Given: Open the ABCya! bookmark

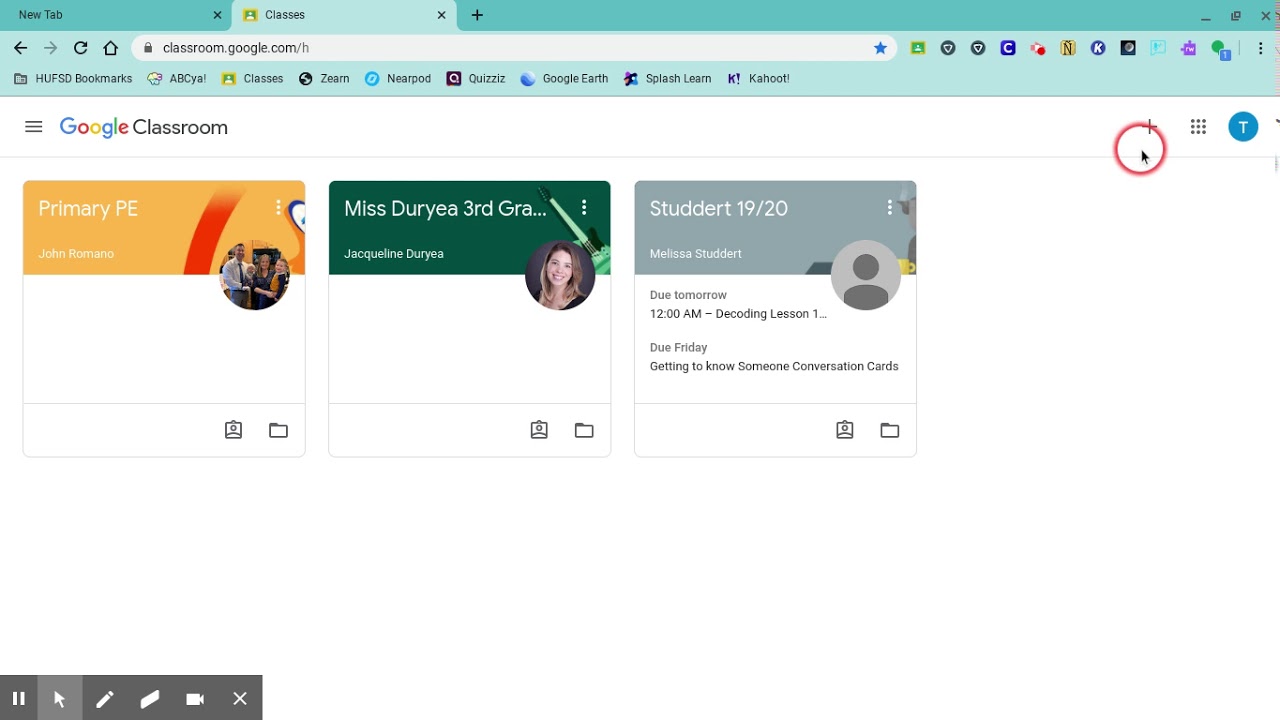Looking at the screenshot, I should [177, 79].
